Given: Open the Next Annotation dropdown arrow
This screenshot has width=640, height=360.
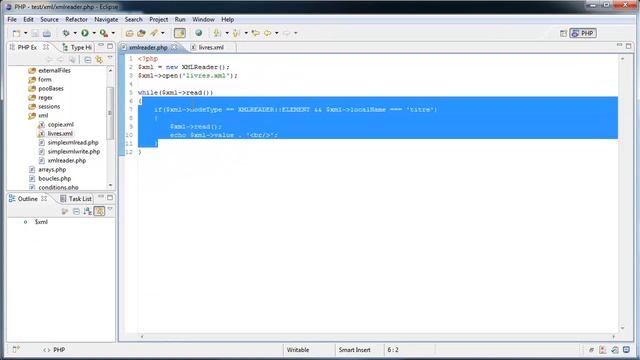Looking at the screenshot, I should click(227, 33).
